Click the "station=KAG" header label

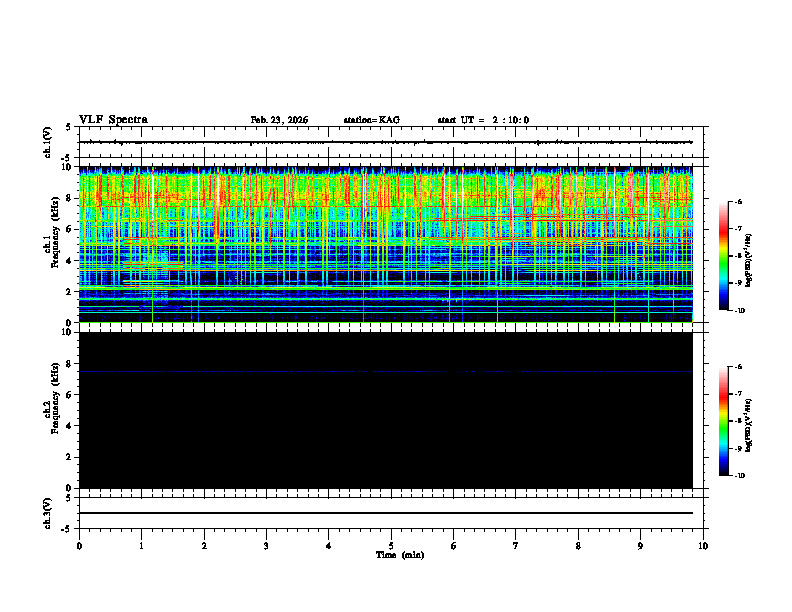pyautogui.click(x=372, y=120)
